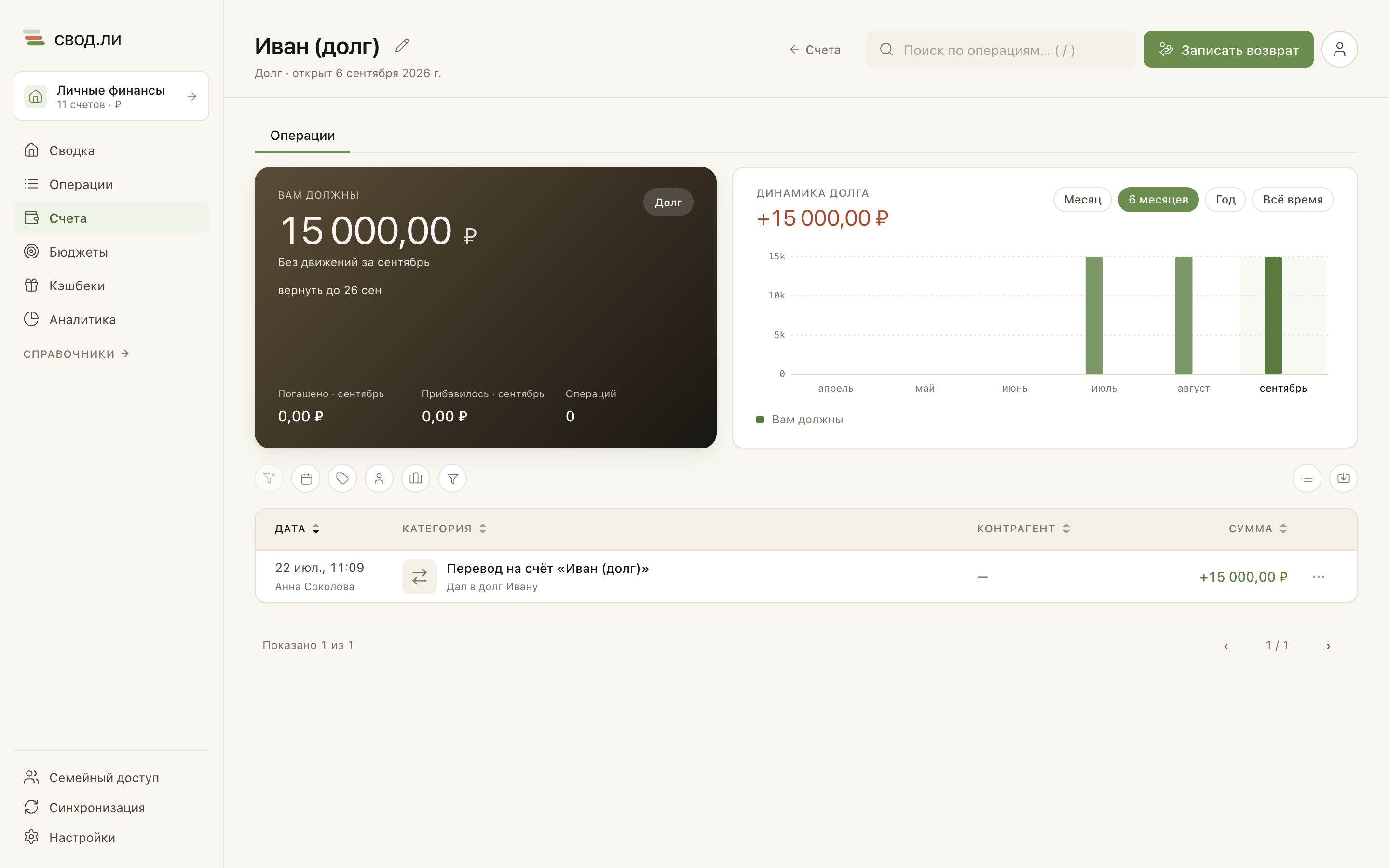Open Операции in the sidebar
Image resolution: width=1389 pixels, height=868 pixels.
click(111, 184)
